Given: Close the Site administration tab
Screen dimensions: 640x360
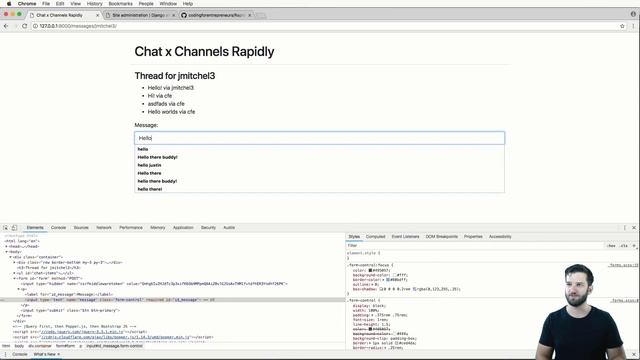Looking at the screenshot, I should (173, 15).
